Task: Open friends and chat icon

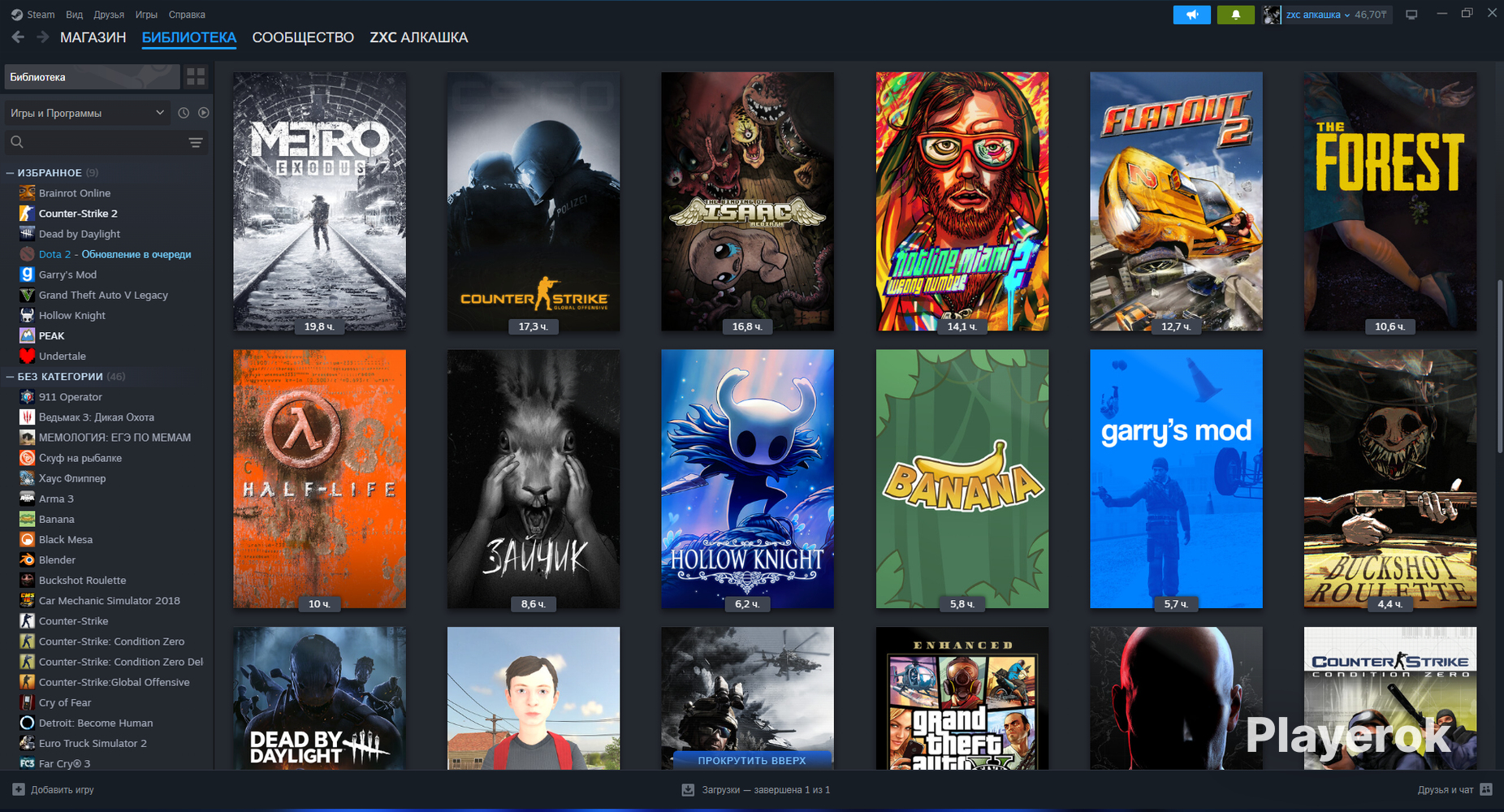Action: (1486, 789)
